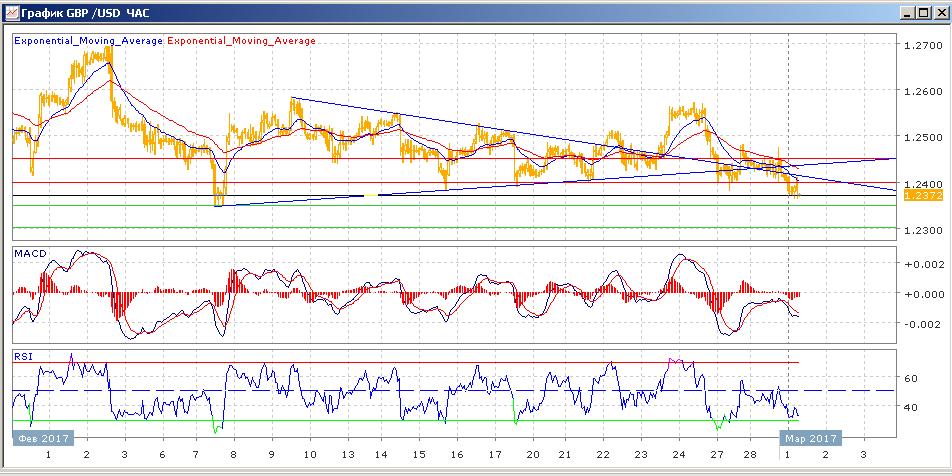Click the Фев 2017 month marker

41,438
